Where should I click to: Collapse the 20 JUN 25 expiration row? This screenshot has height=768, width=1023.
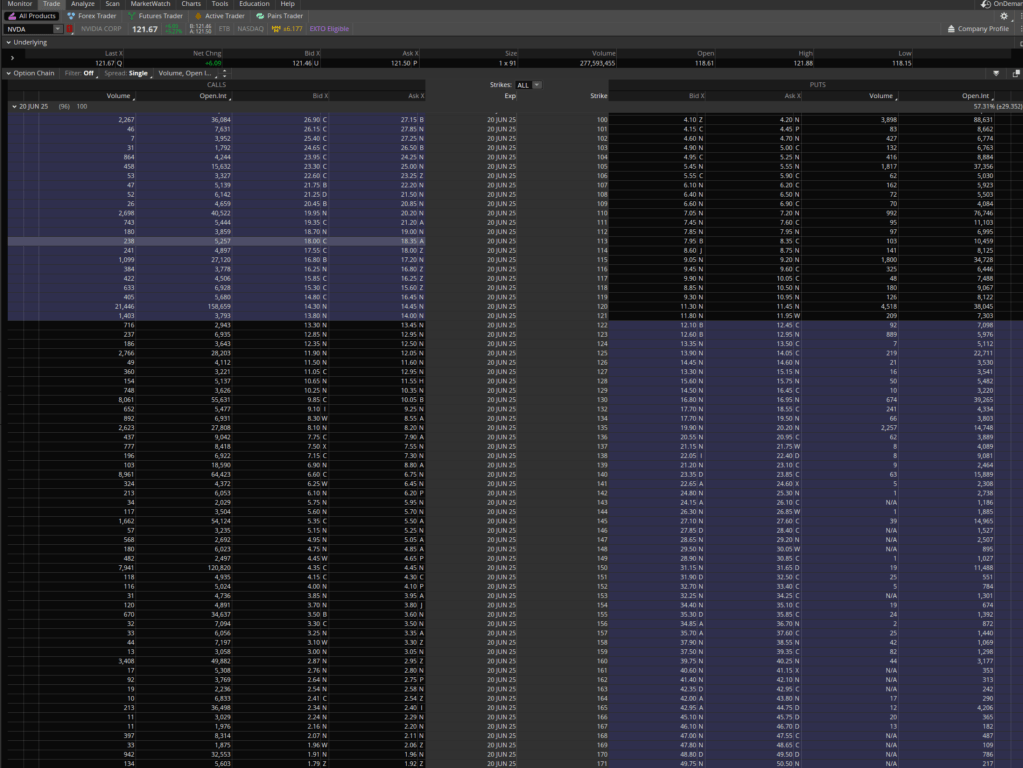coord(14,106)
